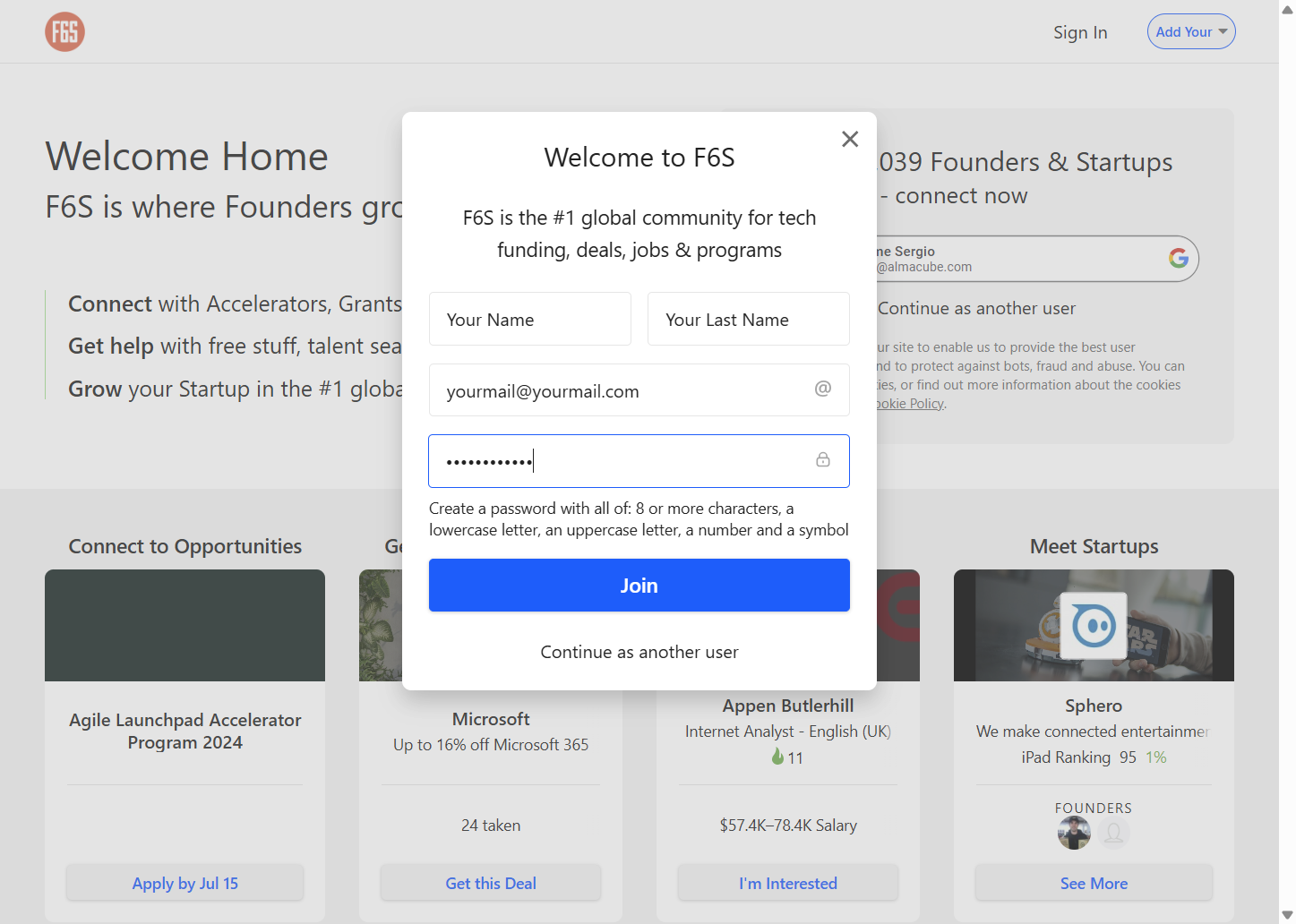The image size is (1296, 924).
Task: Click the email address input field
Action: coord(639,390)
